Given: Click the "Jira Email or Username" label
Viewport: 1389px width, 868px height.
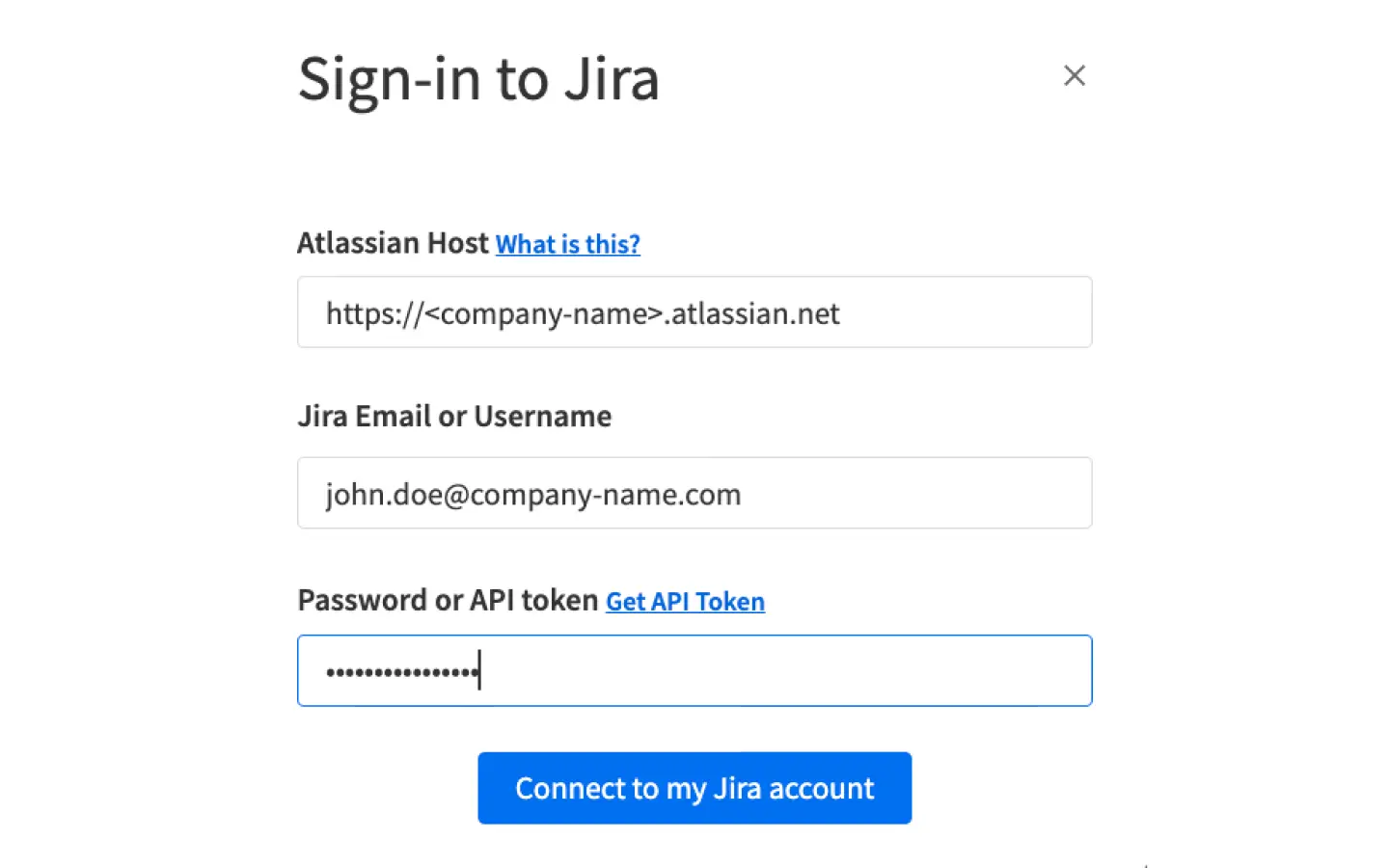Looking at the screenshot, I should pos(454,417).
